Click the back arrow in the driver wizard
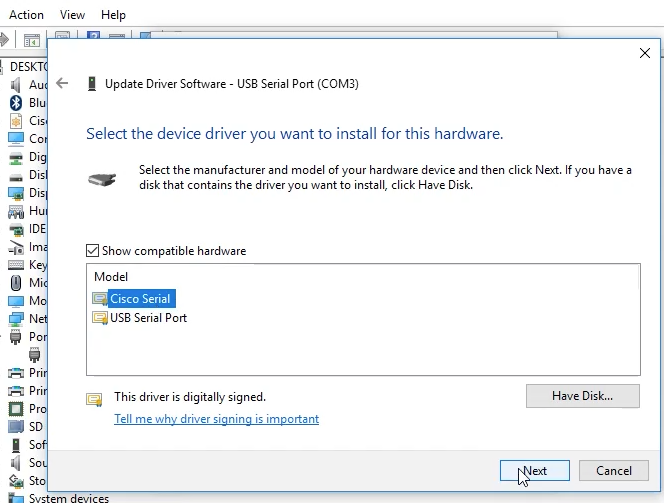This screenshot has height=503, width=664. tap(63, 84)
